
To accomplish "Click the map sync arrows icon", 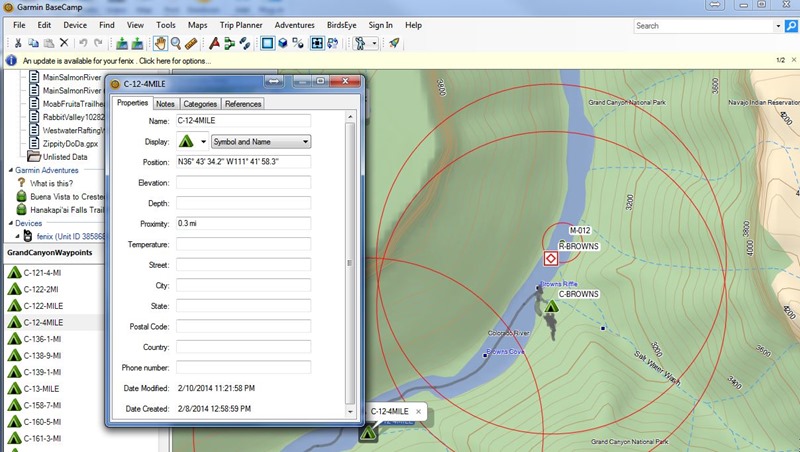I will pos(333,43).
